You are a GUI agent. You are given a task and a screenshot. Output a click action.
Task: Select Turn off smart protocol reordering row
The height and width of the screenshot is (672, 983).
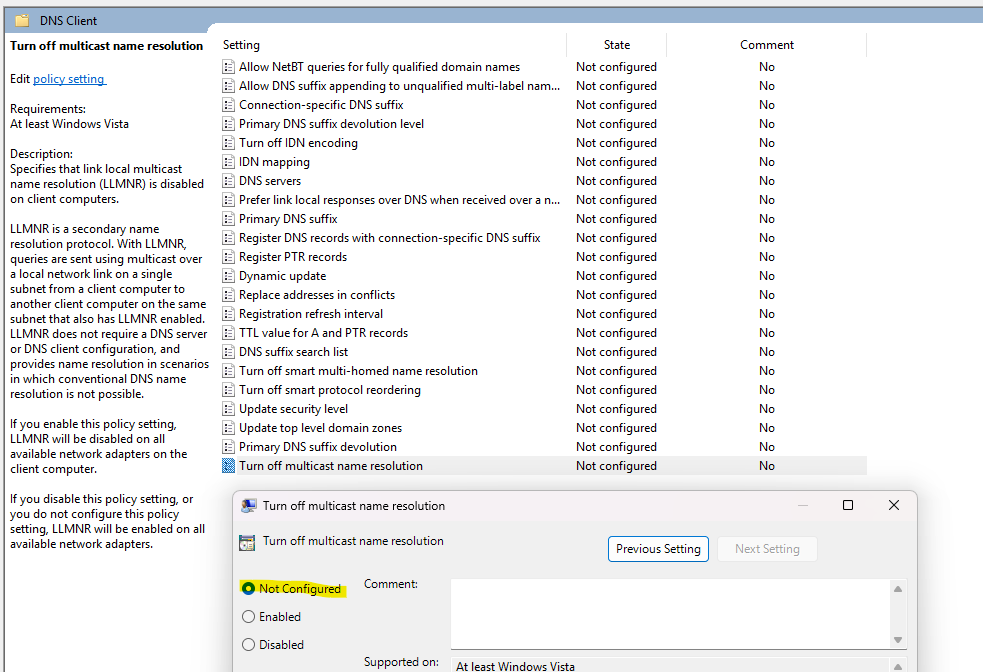tap(544, 390)
